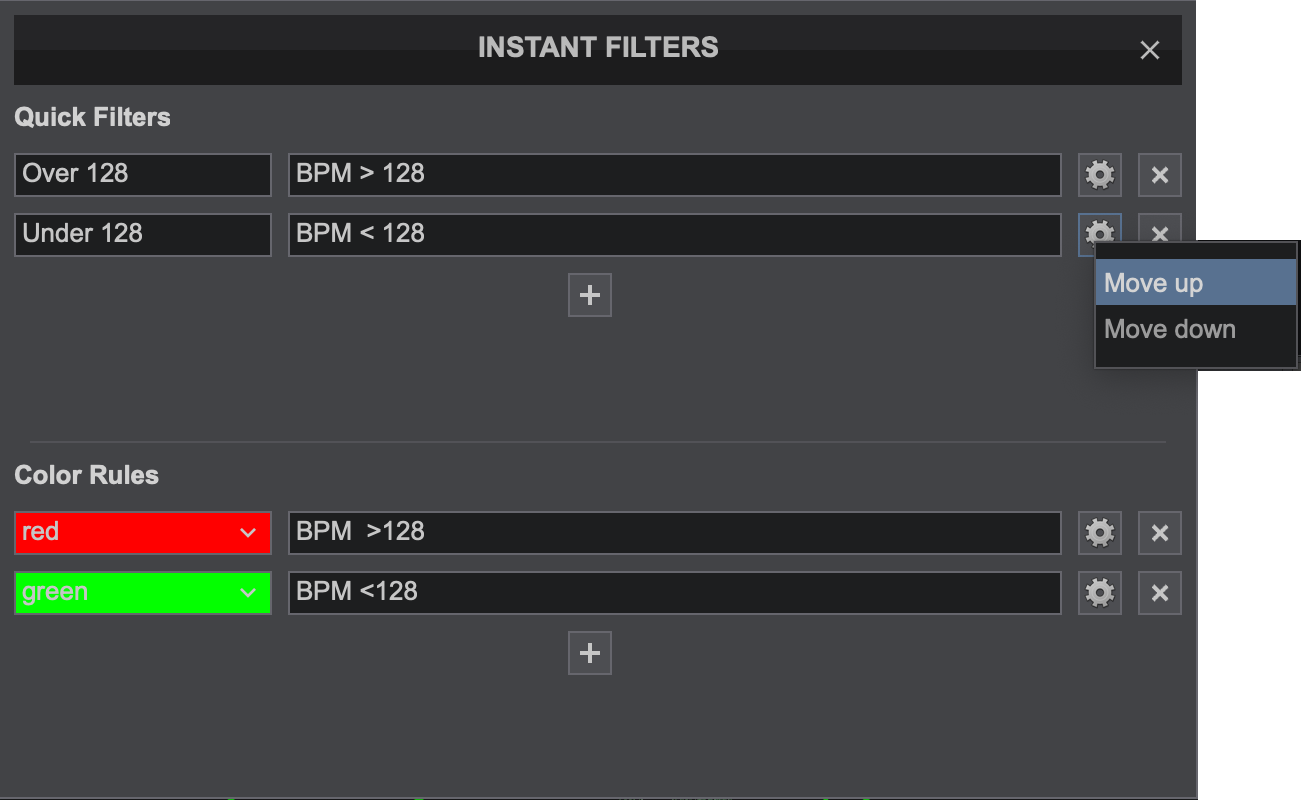Delete the Over 128 quick filter
The height and width of the screenshot is (800, 1301).
tap(1159, 175)
